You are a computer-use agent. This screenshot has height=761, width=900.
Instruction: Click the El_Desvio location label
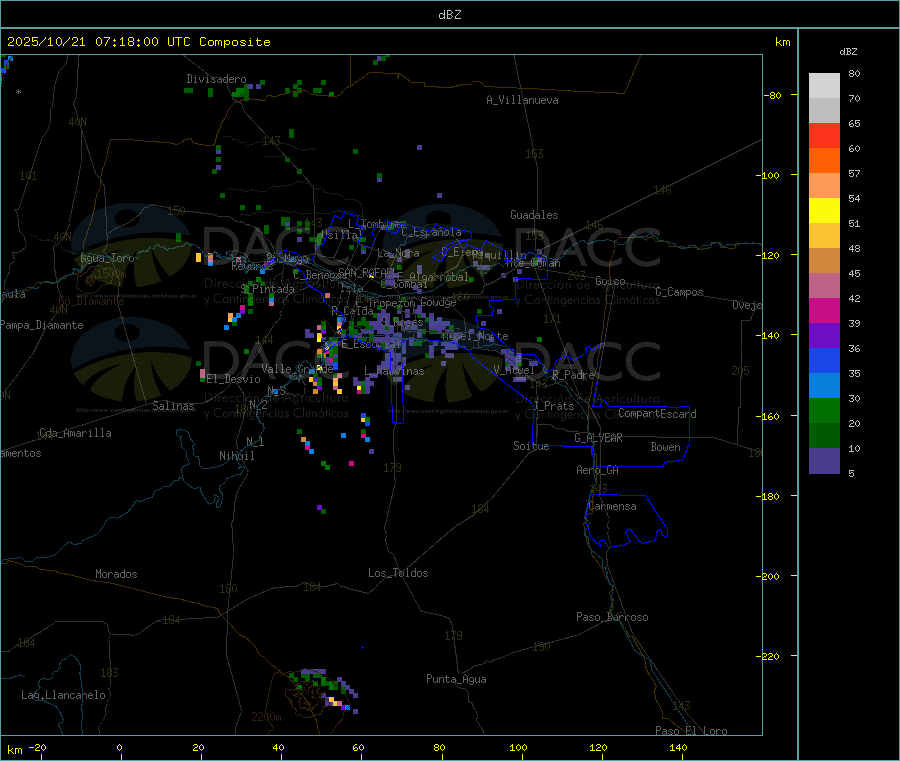tap(234, 379)
